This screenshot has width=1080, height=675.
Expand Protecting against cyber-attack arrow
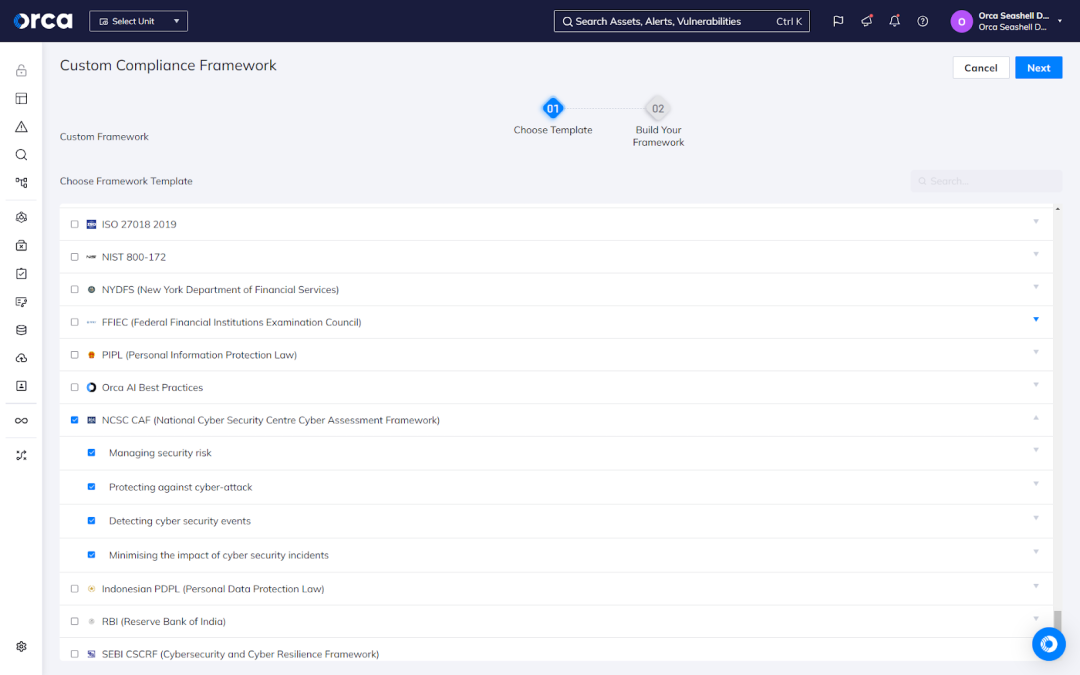pyautogui.click(x=1036, y=484)
